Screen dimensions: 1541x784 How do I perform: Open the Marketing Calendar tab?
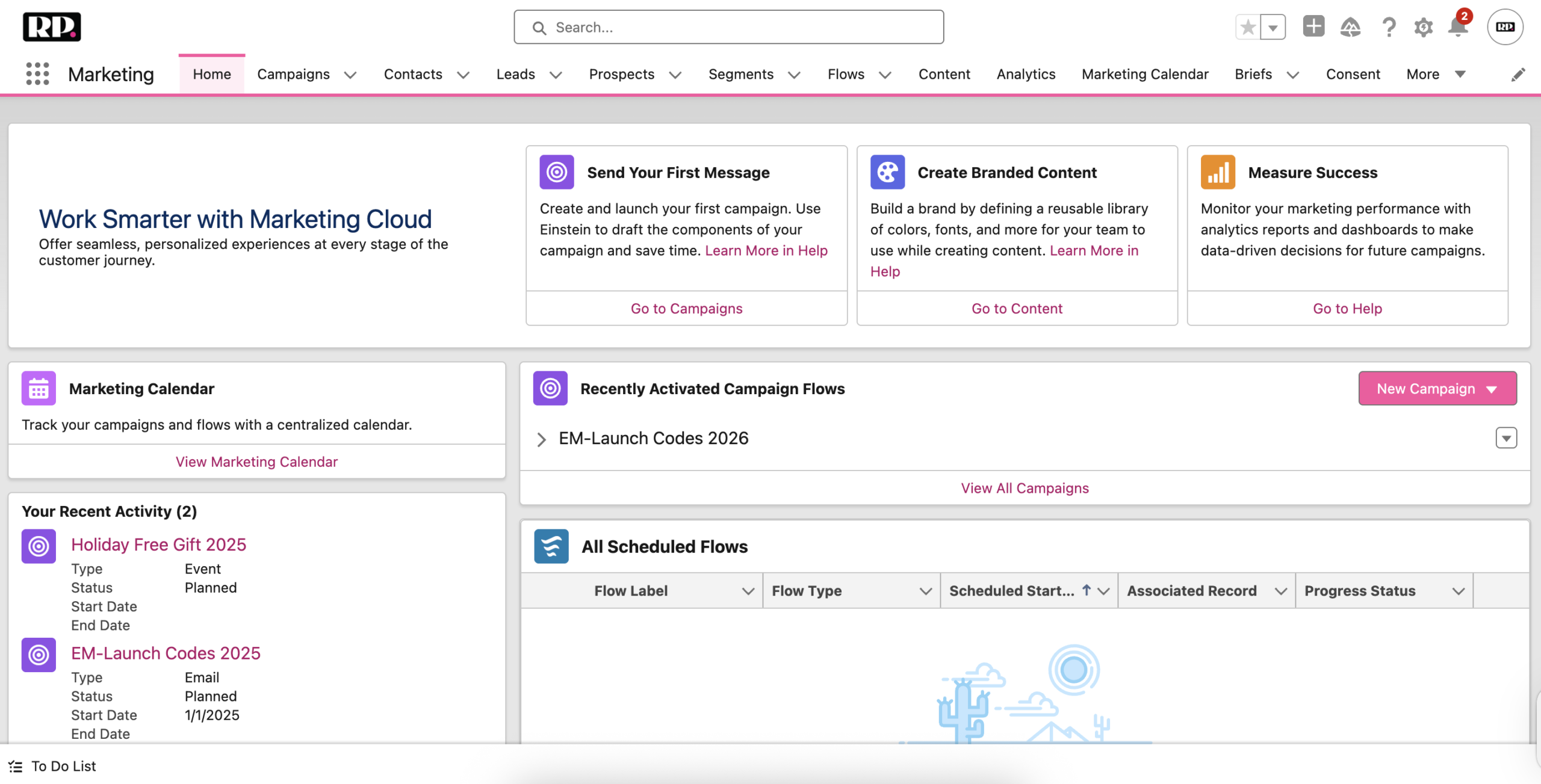(x=1145, y=74)
